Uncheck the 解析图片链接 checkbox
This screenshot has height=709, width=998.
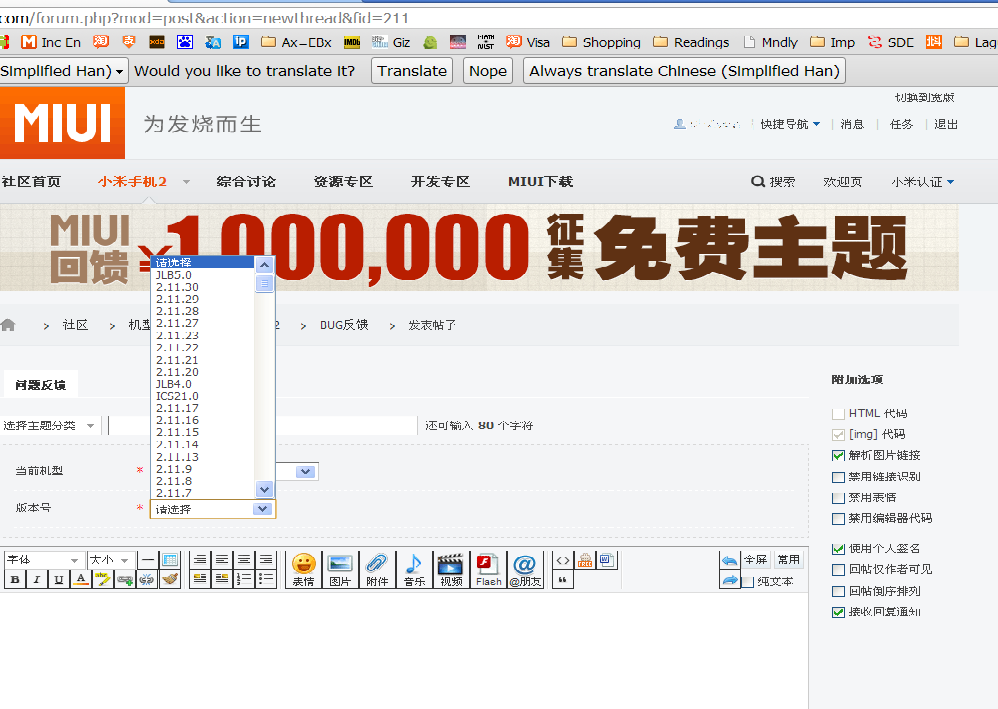(838, 456)
